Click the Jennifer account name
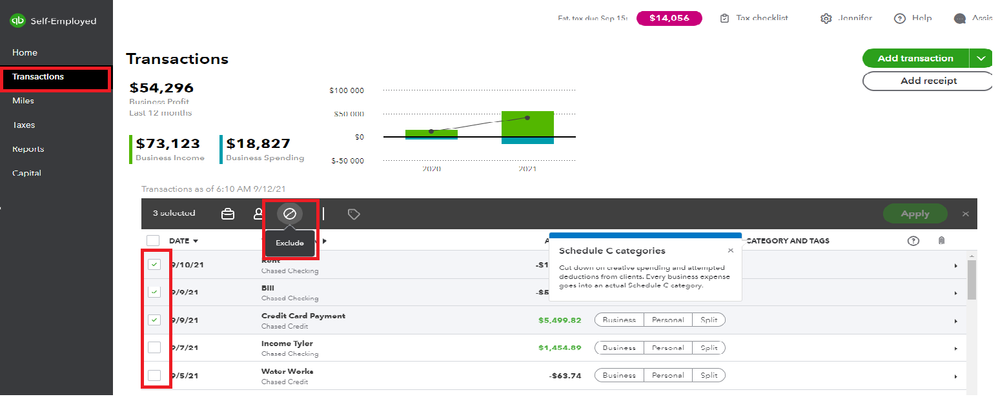 tap(855, 18)
